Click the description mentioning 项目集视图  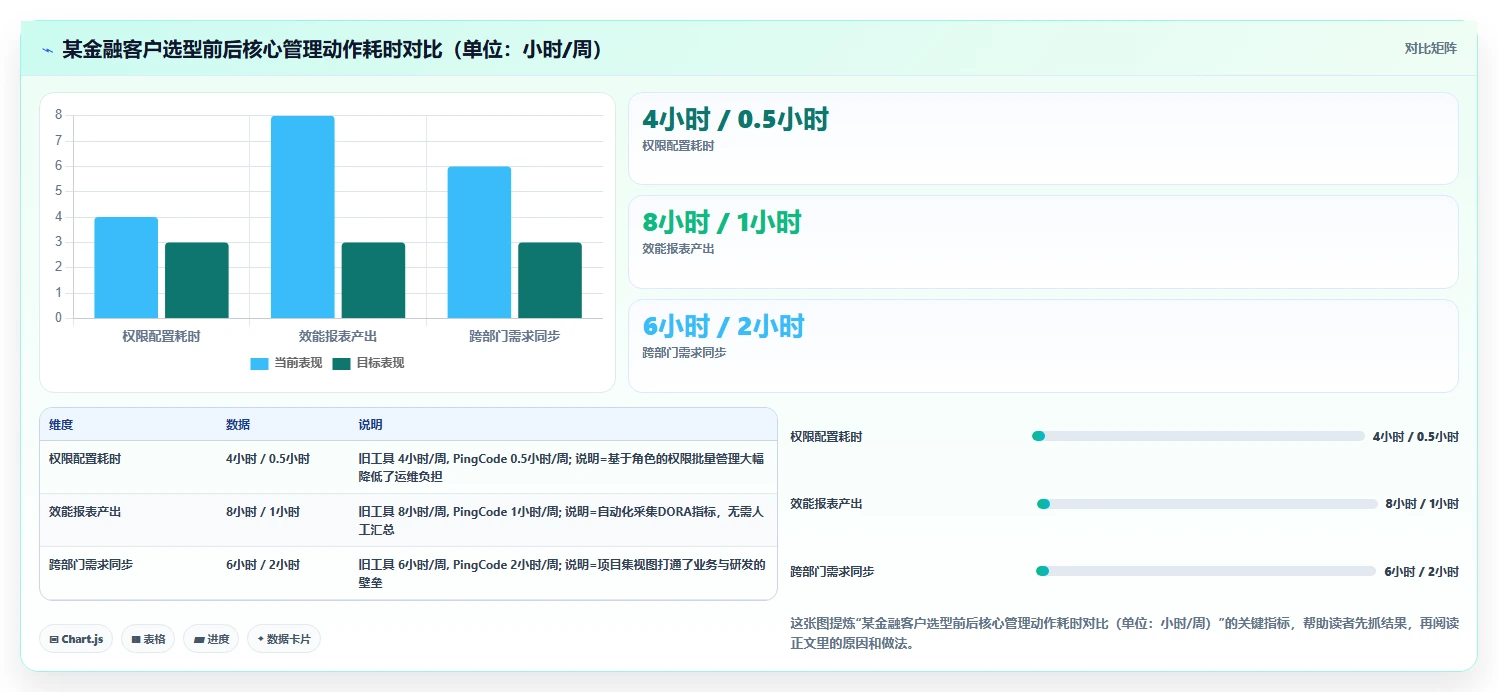[x=562, y=574]
